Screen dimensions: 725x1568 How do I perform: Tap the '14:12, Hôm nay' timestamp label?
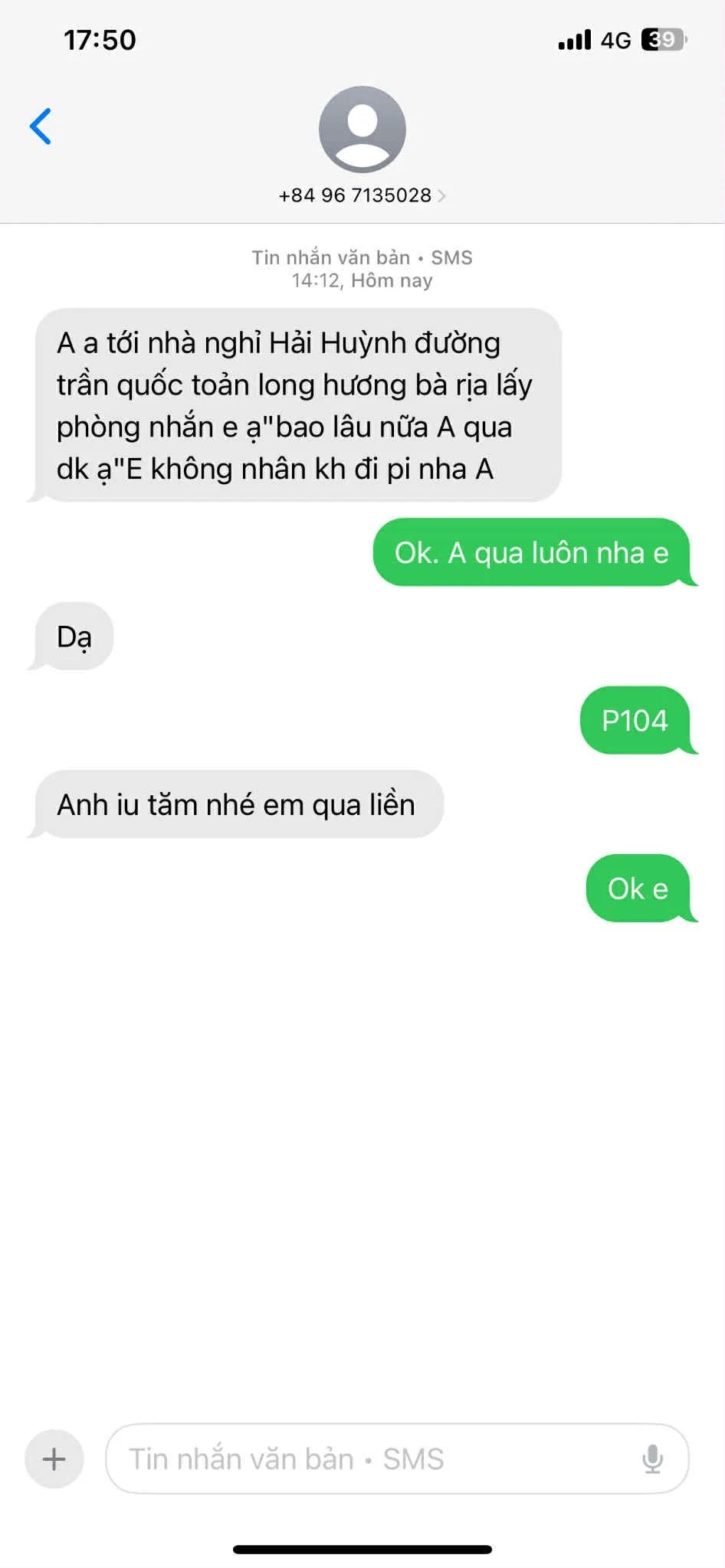(x=362, y=280)
